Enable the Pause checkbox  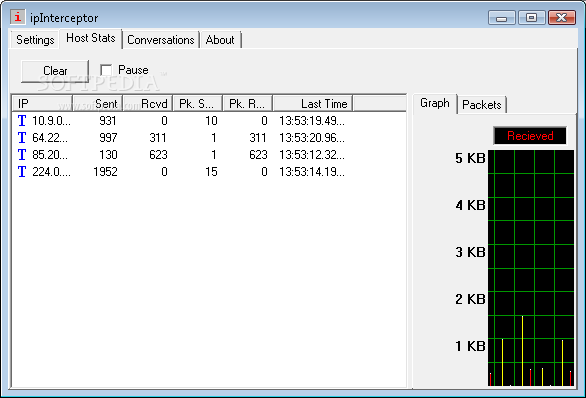106,70
